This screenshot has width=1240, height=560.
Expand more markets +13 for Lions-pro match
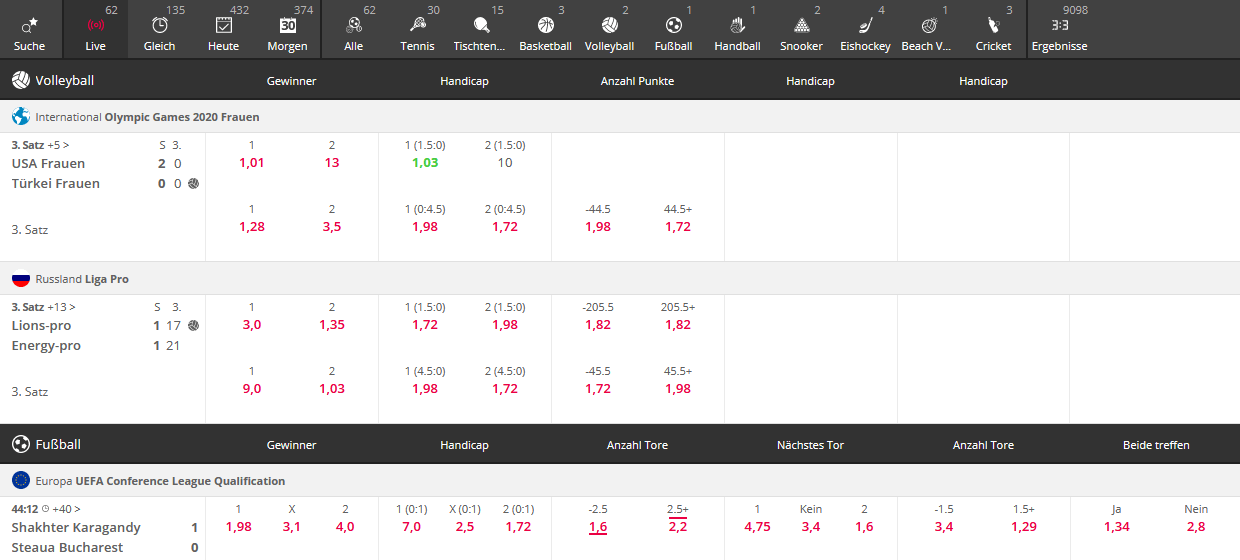[61, 307]
